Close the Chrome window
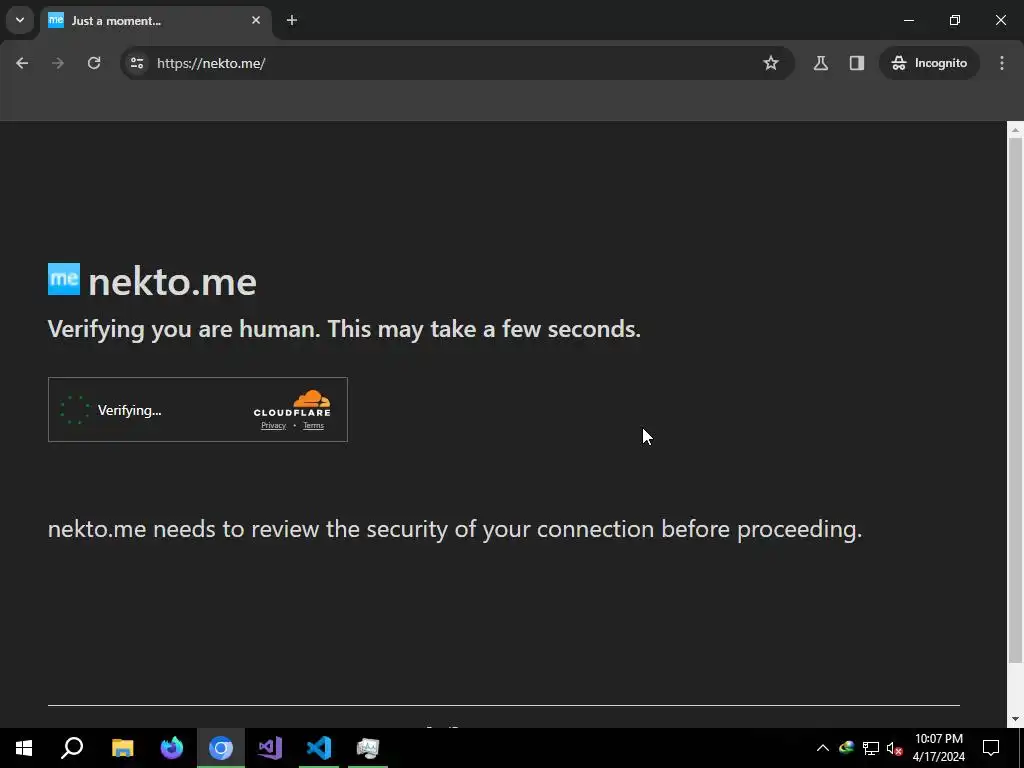The width and height of the screenshot is (1024, 768). click(1000, 20)
